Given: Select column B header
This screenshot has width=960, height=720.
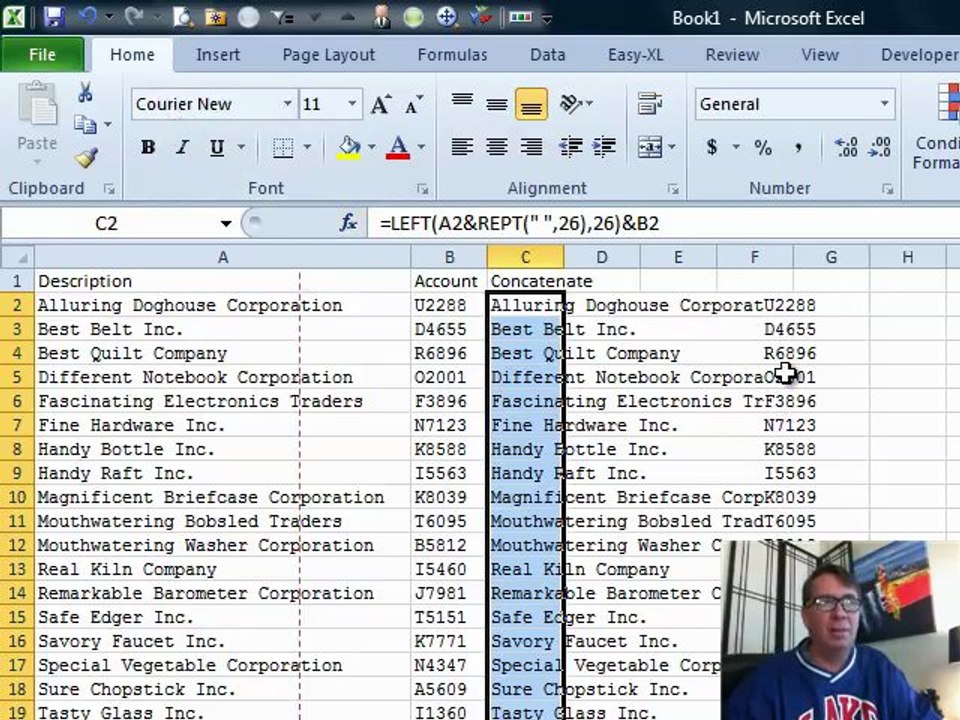Looking at the screenshot, I should (x=449, y=257).
